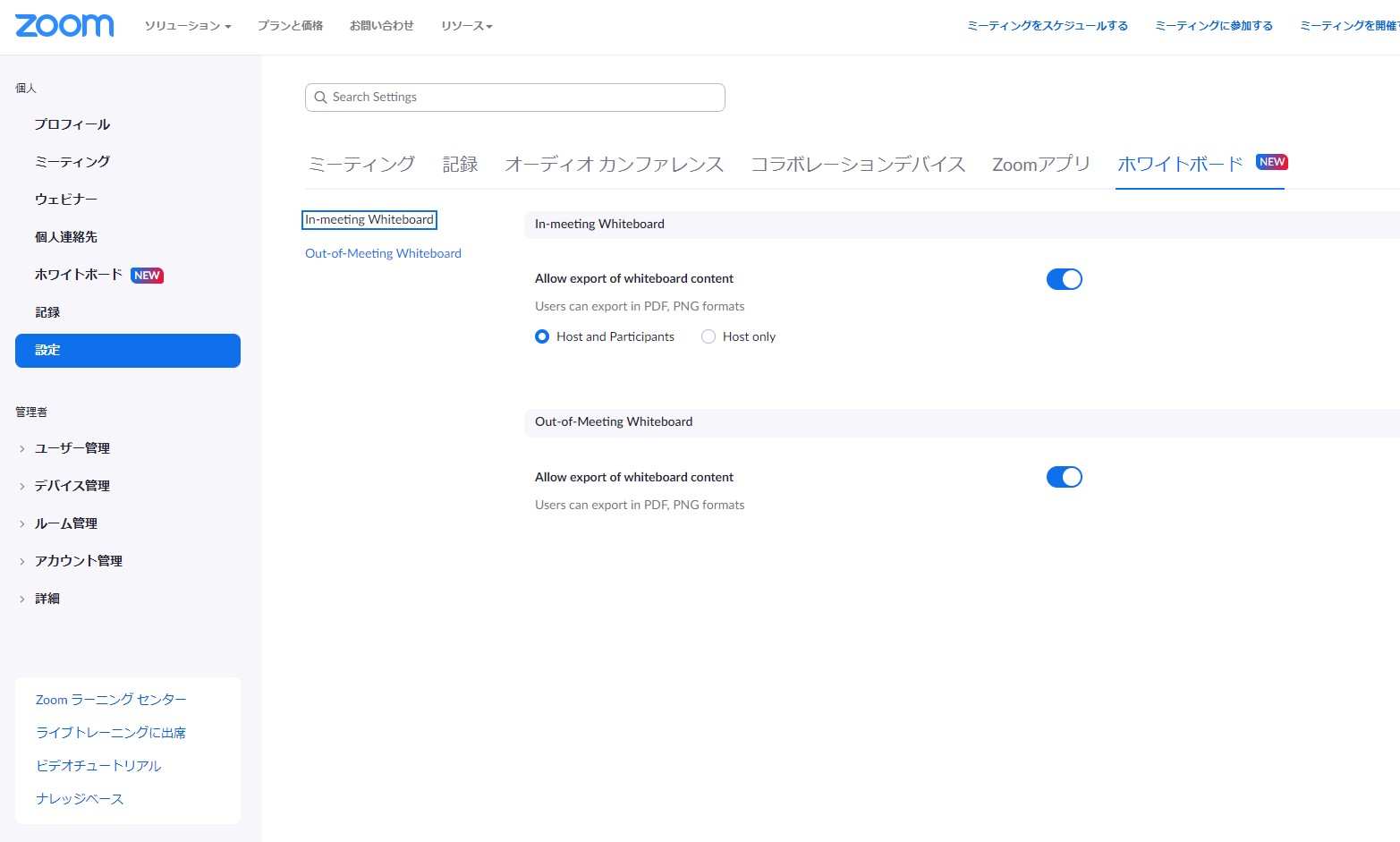Click ミーティングをスケジュールする link
The width and height of the screenshot is (1400, 842).
(x=1047, y=26)
